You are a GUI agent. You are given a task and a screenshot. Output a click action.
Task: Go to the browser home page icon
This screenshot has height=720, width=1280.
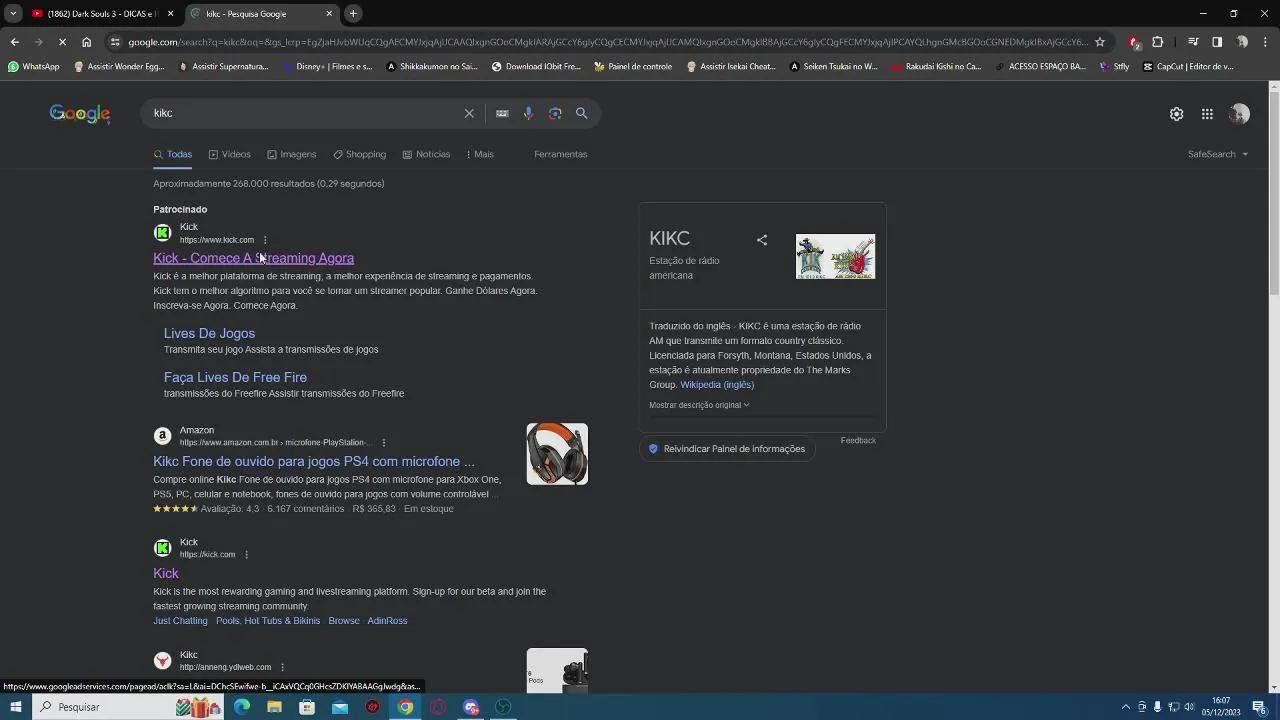[x=86, y=42]
